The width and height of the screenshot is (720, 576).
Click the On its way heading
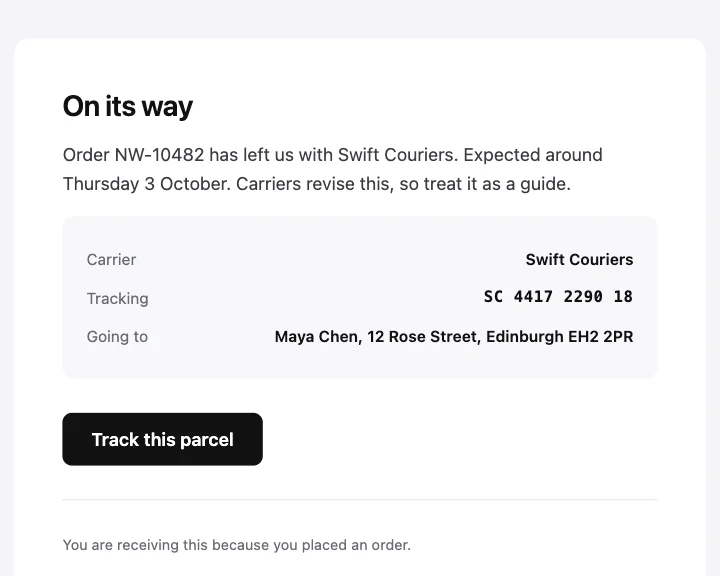tap(128, 107)
